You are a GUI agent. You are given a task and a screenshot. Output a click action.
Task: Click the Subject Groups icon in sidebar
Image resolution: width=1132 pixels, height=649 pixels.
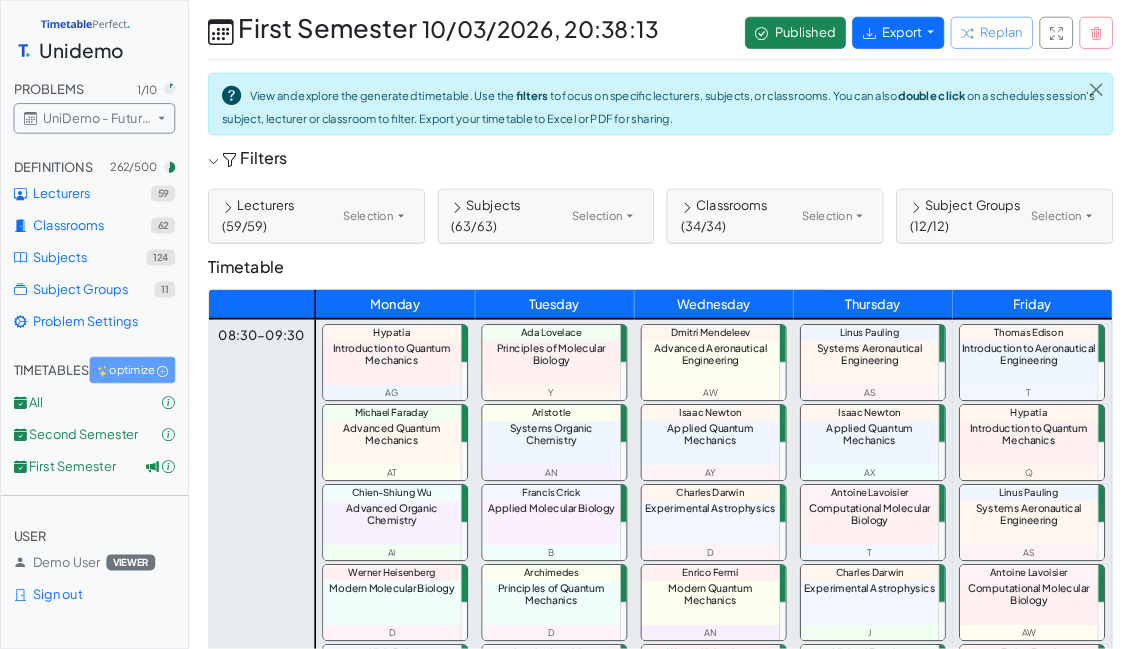[20, 289]
